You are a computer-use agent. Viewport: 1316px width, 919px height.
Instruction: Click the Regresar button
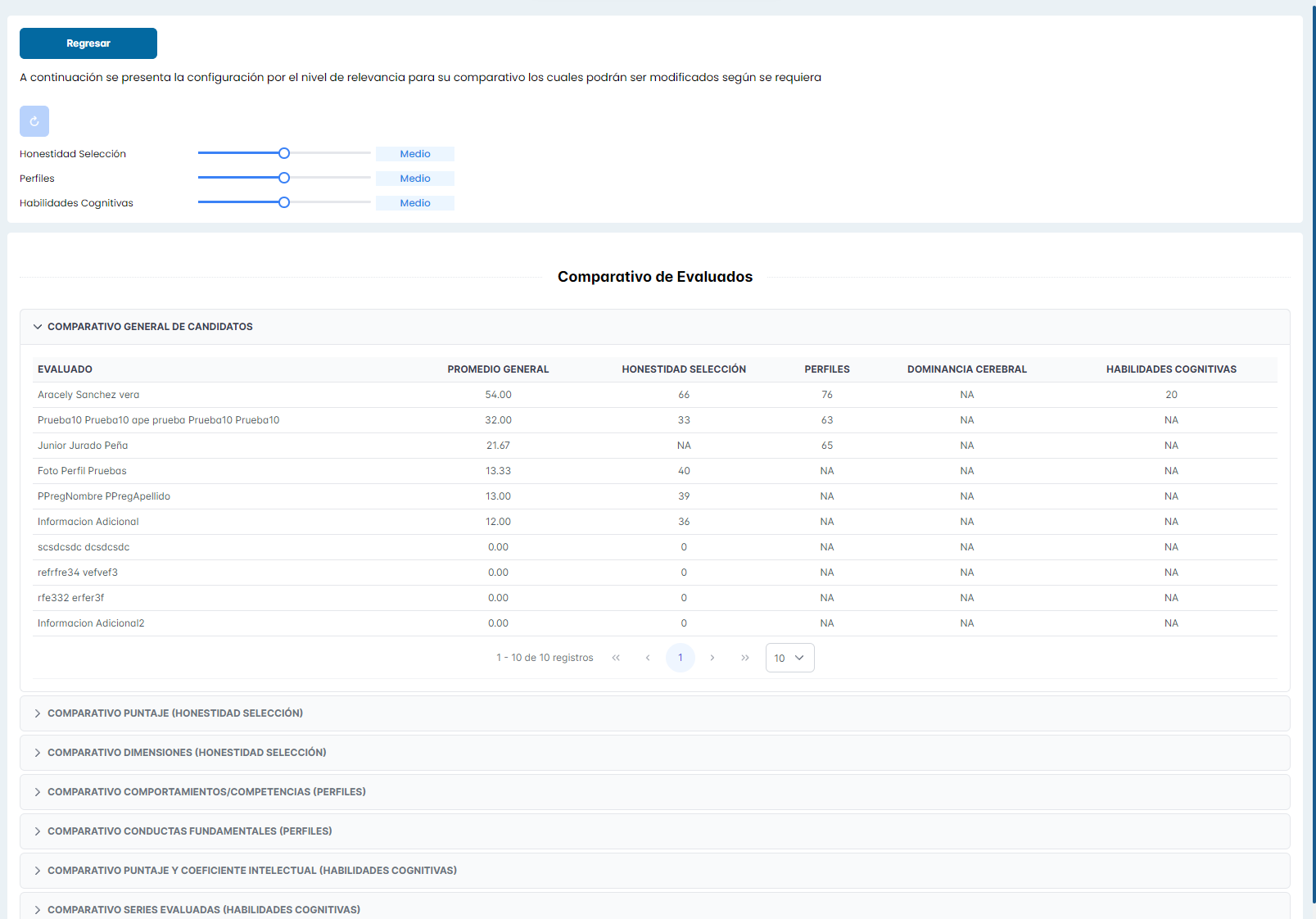click(88, 43)
